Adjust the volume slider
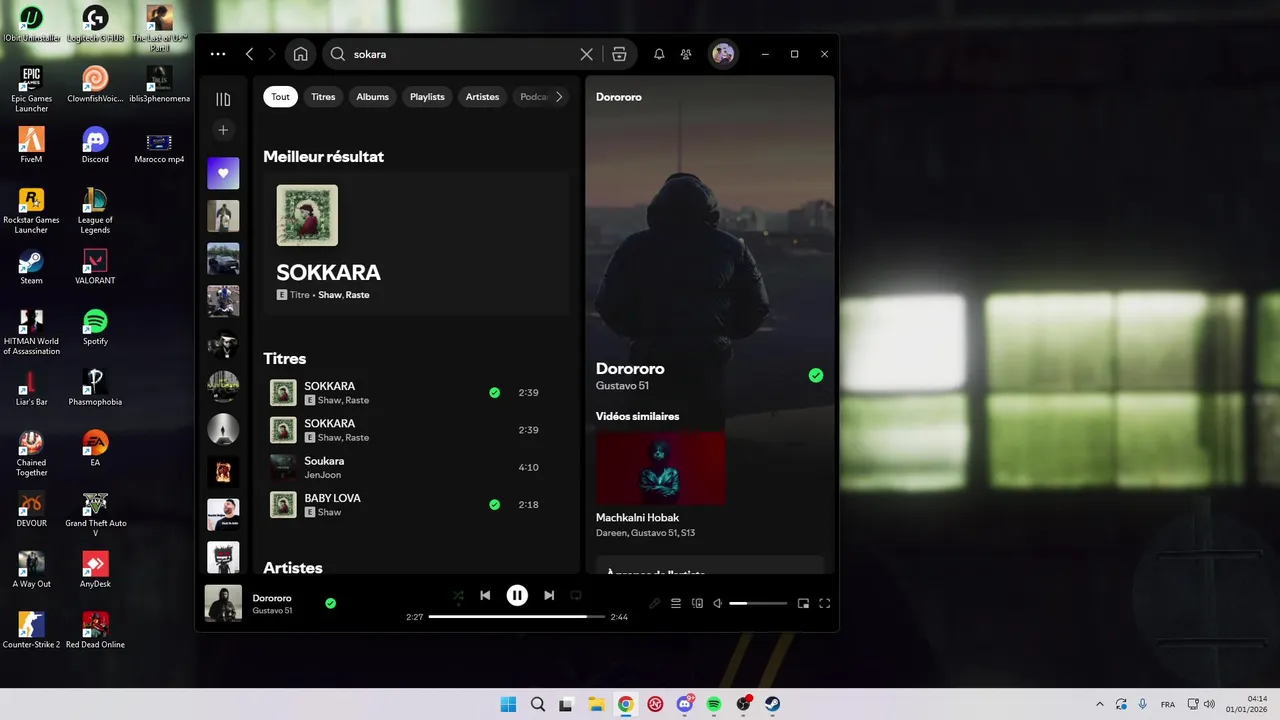The width and height of the screenshot is (1280, 720). [x=758, y=603]
